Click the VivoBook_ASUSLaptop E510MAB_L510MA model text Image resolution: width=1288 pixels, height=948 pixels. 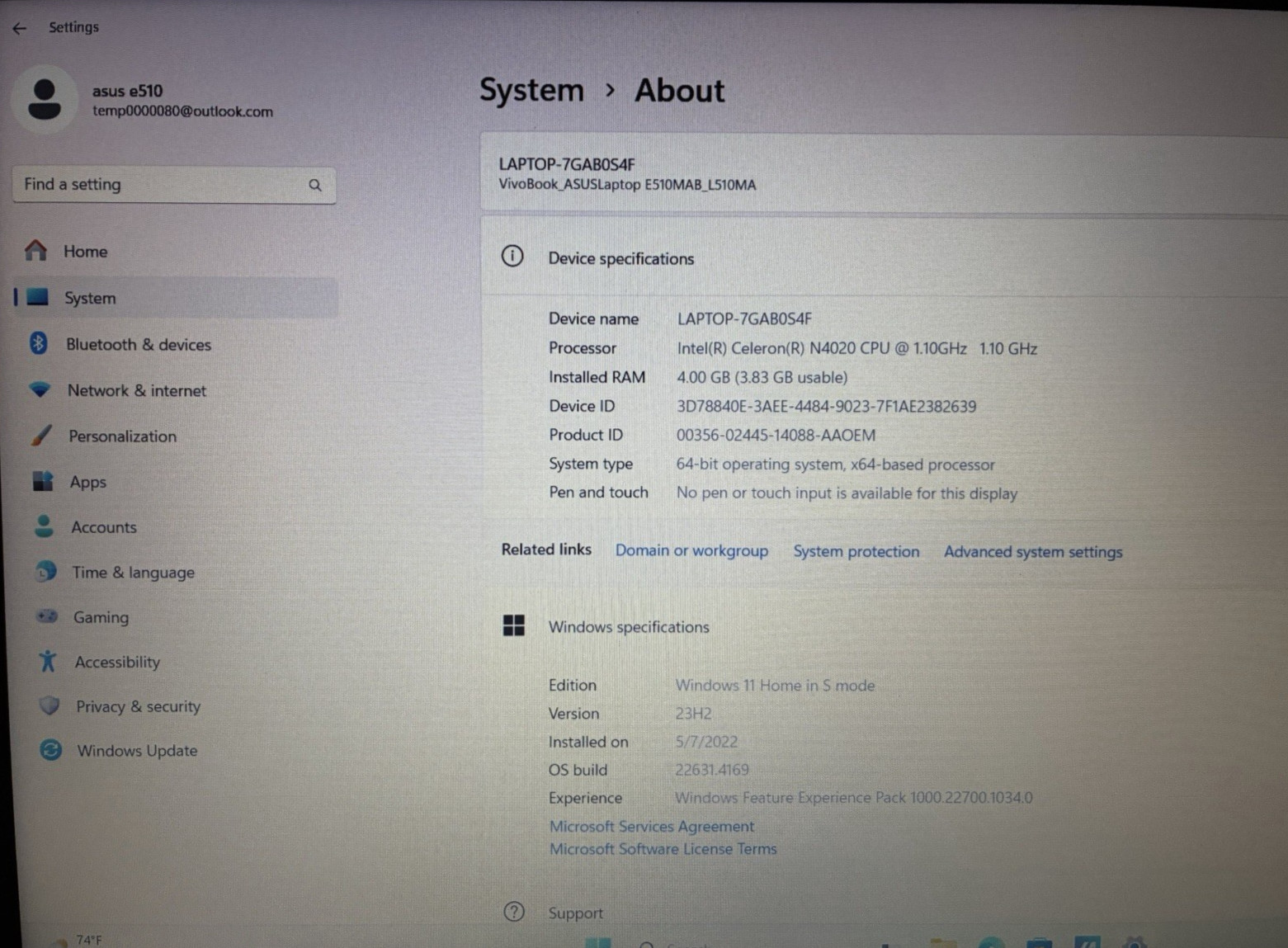(627, 185)
